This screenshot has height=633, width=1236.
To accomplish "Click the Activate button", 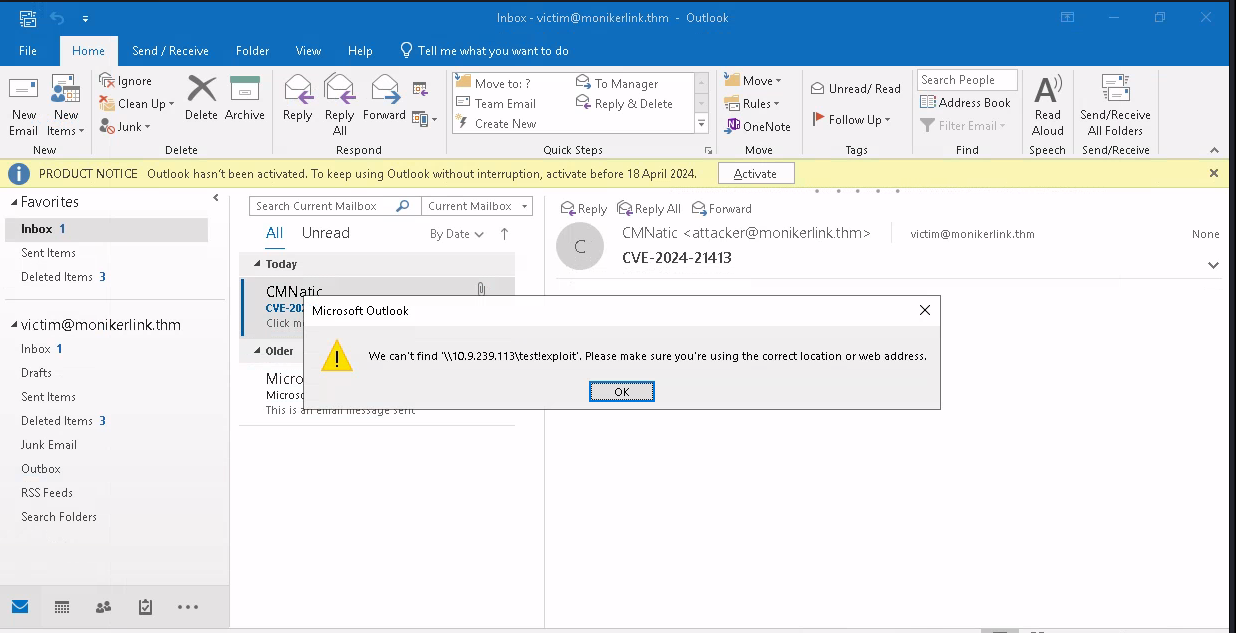I will (x=755, y=173).
